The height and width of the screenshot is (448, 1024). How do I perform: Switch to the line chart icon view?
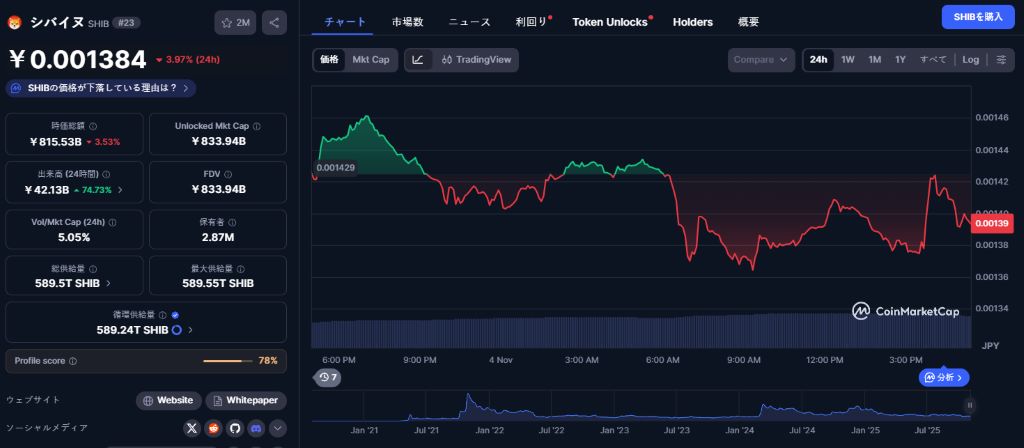coord(418,60)
